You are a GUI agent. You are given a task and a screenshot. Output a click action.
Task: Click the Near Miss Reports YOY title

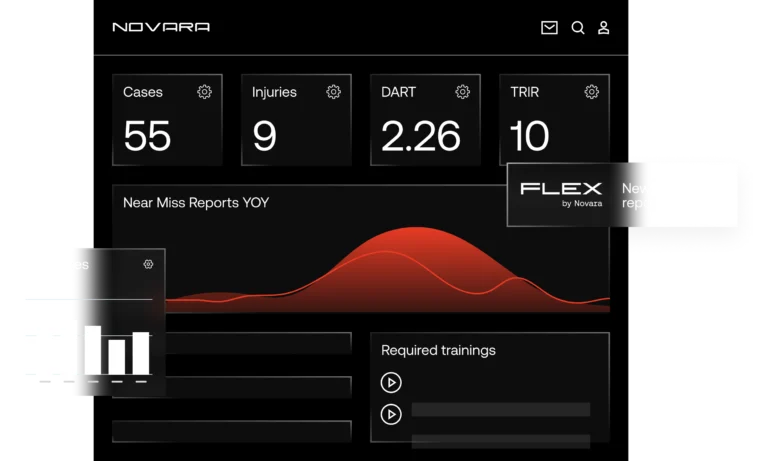tap(196, 203)
